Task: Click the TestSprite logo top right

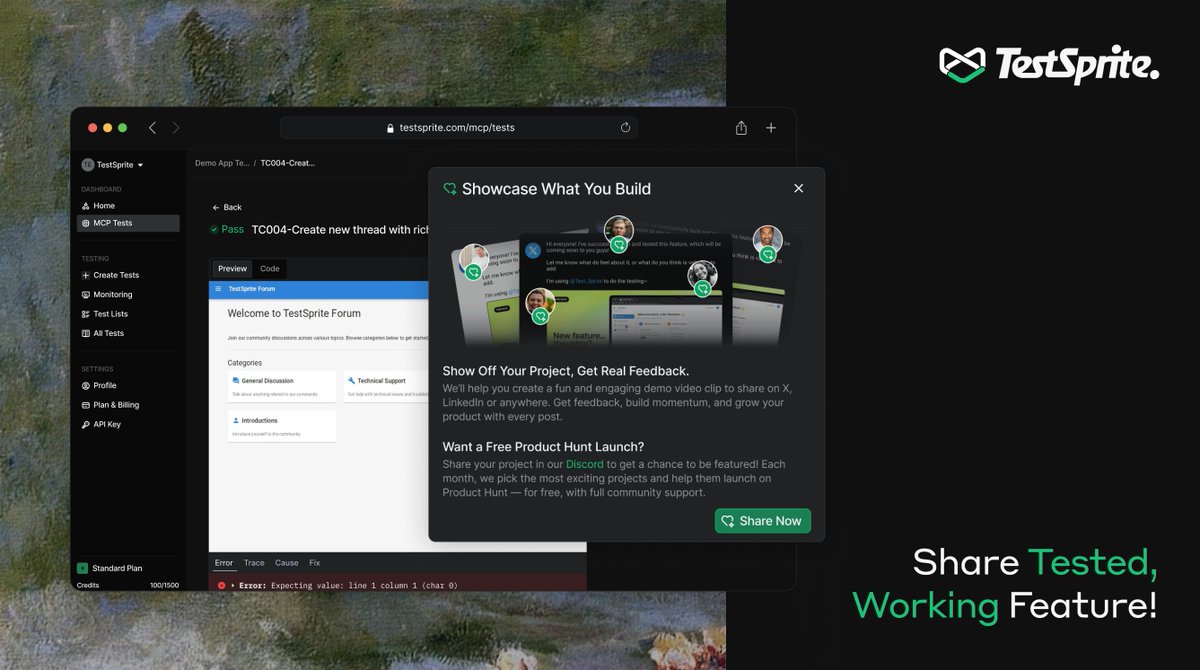Action: point(1049,65)
